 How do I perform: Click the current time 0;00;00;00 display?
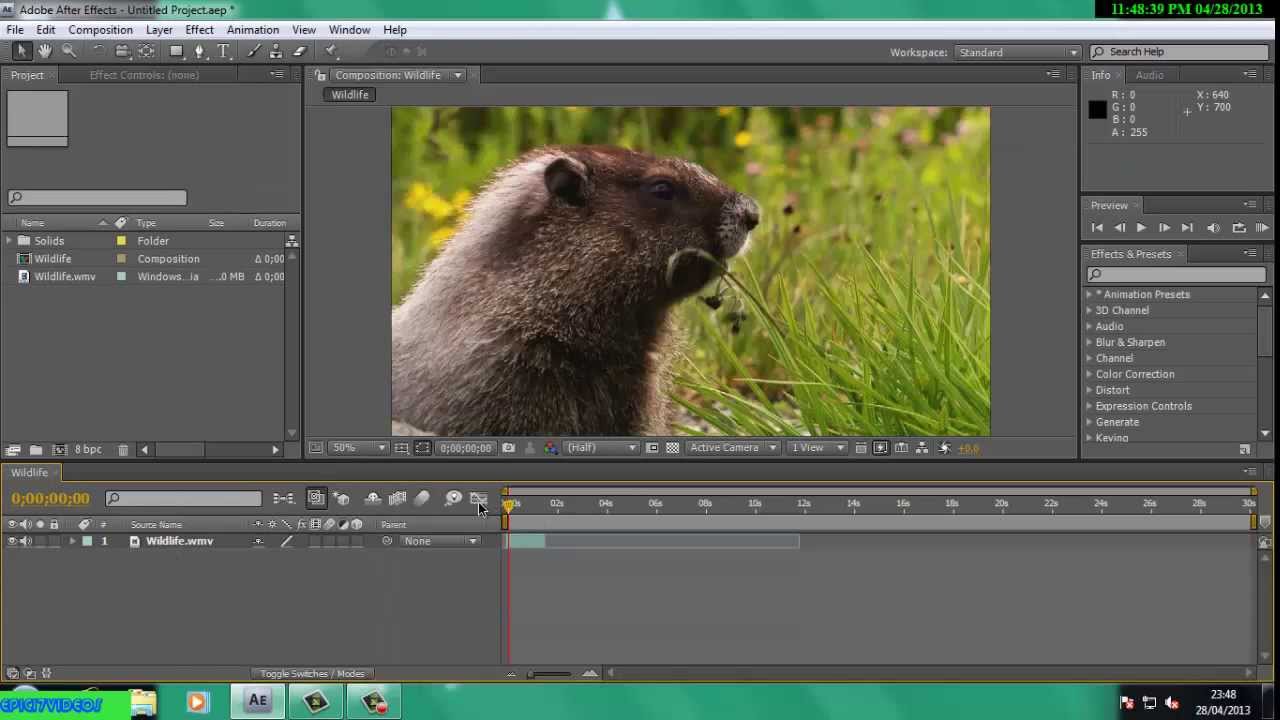[x=50, y=498]
